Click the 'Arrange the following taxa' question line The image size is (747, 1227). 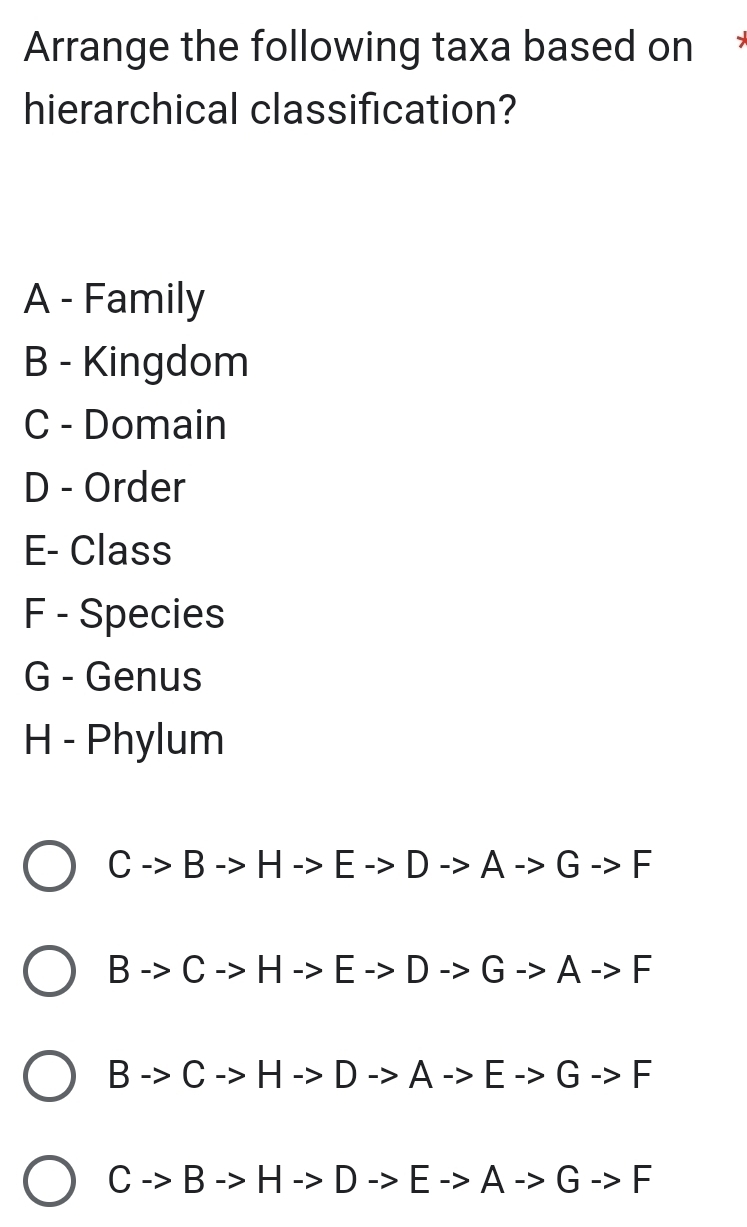(x=358, y=47)
